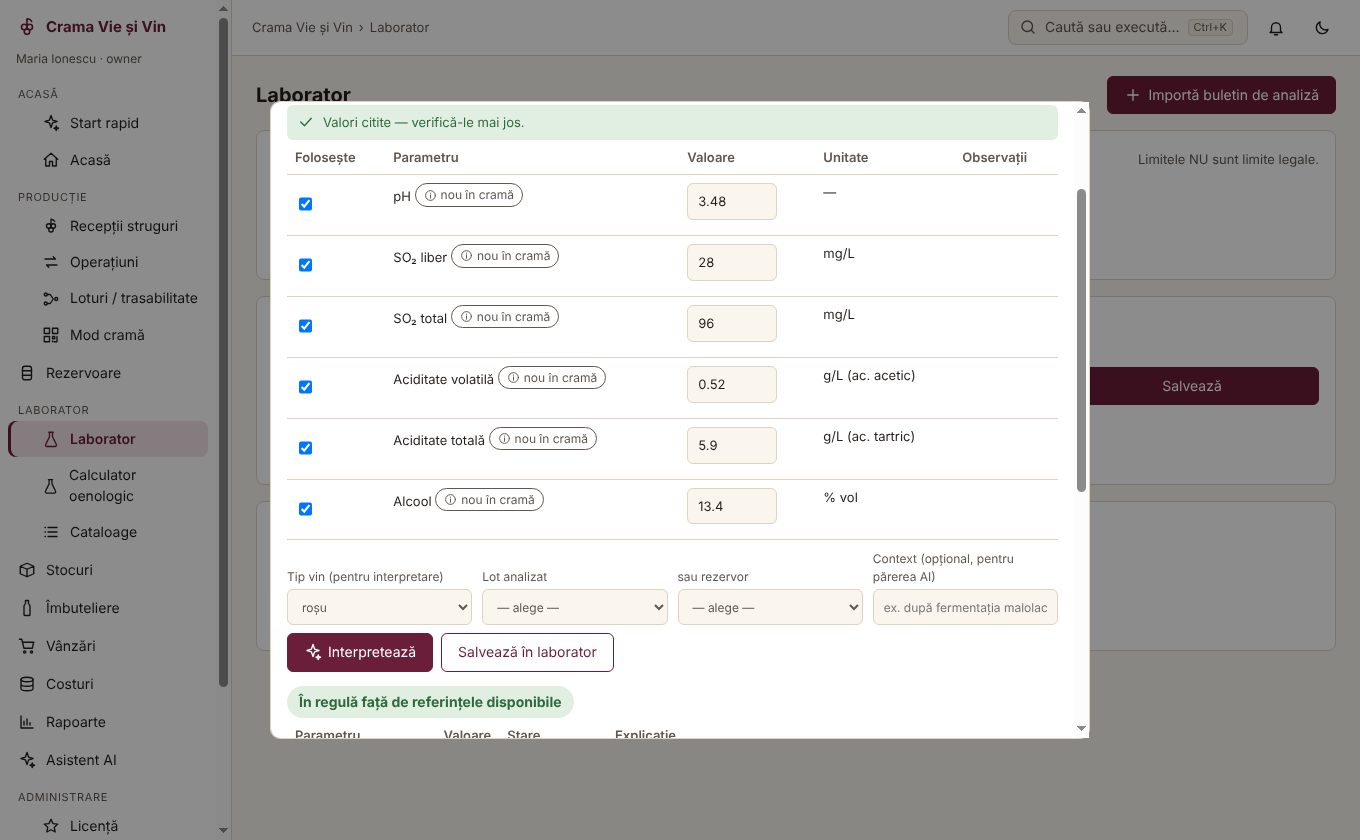
Task: Click the dialog vertical scrollbar
Action: [1081, 340]
